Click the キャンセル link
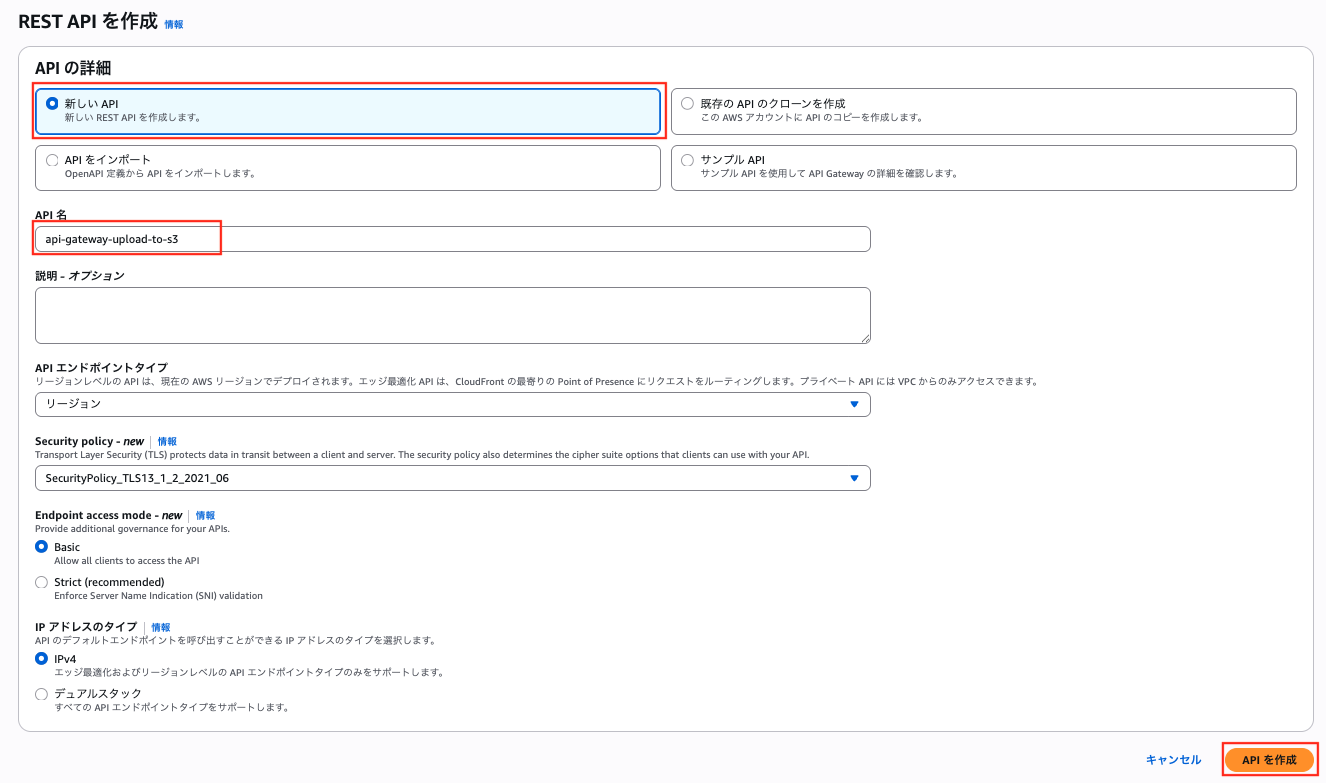This screenshot has width=1326, height=783. pos(1172,760)
